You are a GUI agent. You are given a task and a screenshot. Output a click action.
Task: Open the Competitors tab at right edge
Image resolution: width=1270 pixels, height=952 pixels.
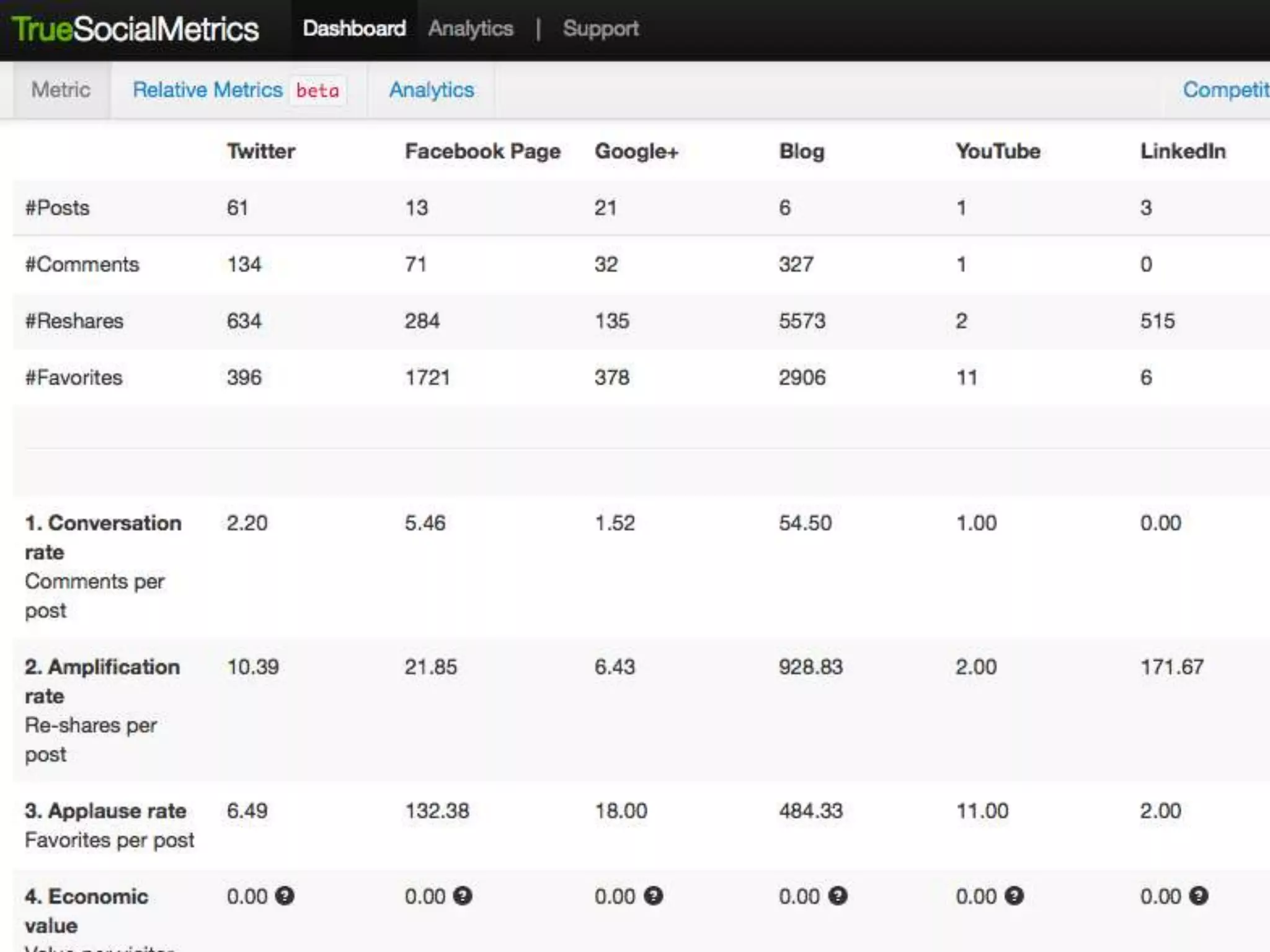pyautogui.click(x=1226, y=90)
